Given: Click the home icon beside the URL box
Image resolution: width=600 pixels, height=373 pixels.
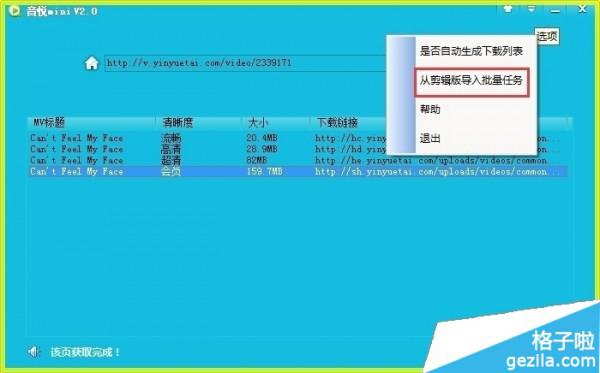Looking at the screenshot, I should click(x=91, y=63).
